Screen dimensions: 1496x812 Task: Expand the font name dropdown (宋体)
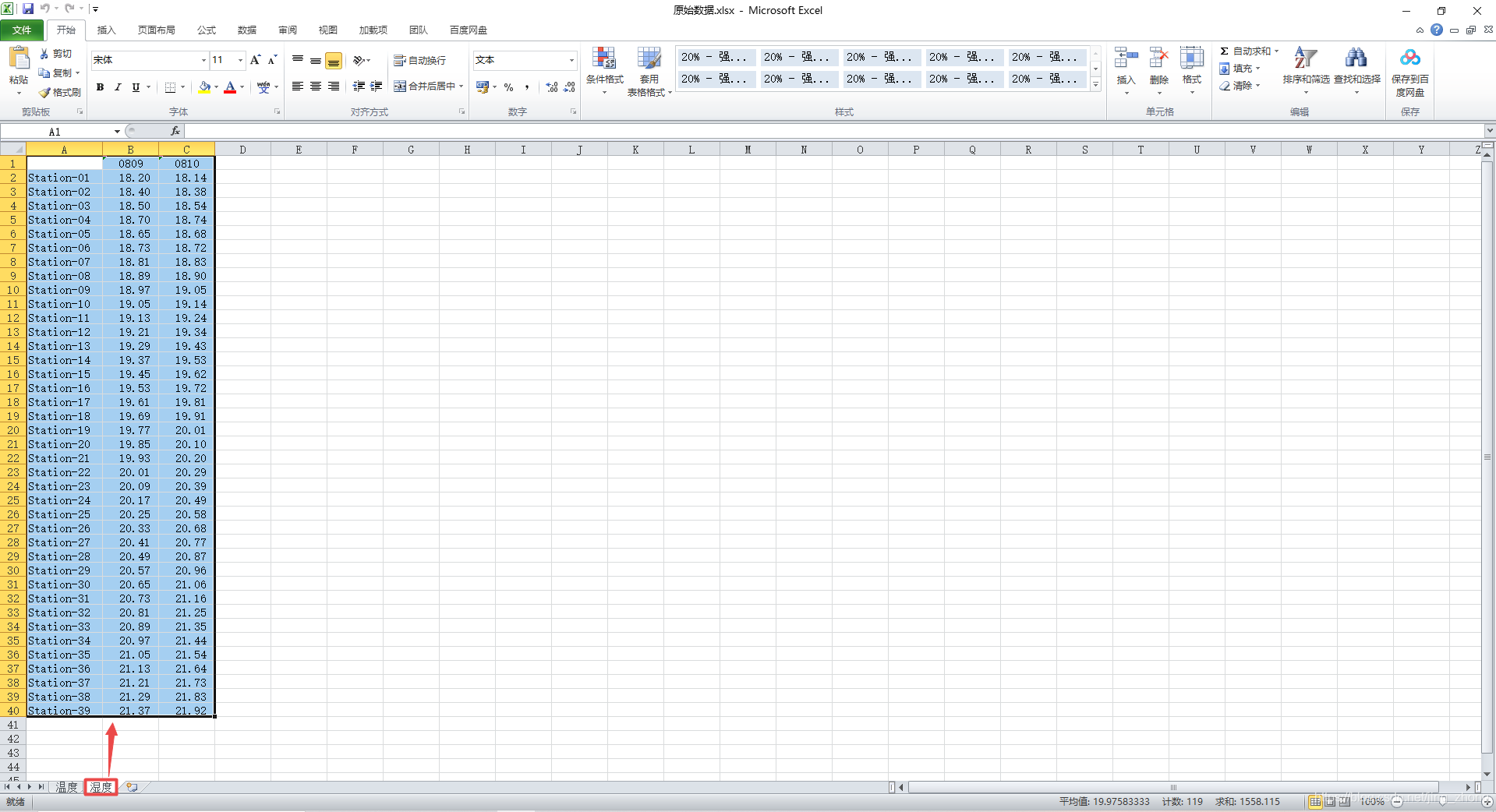tap(204, 60)
